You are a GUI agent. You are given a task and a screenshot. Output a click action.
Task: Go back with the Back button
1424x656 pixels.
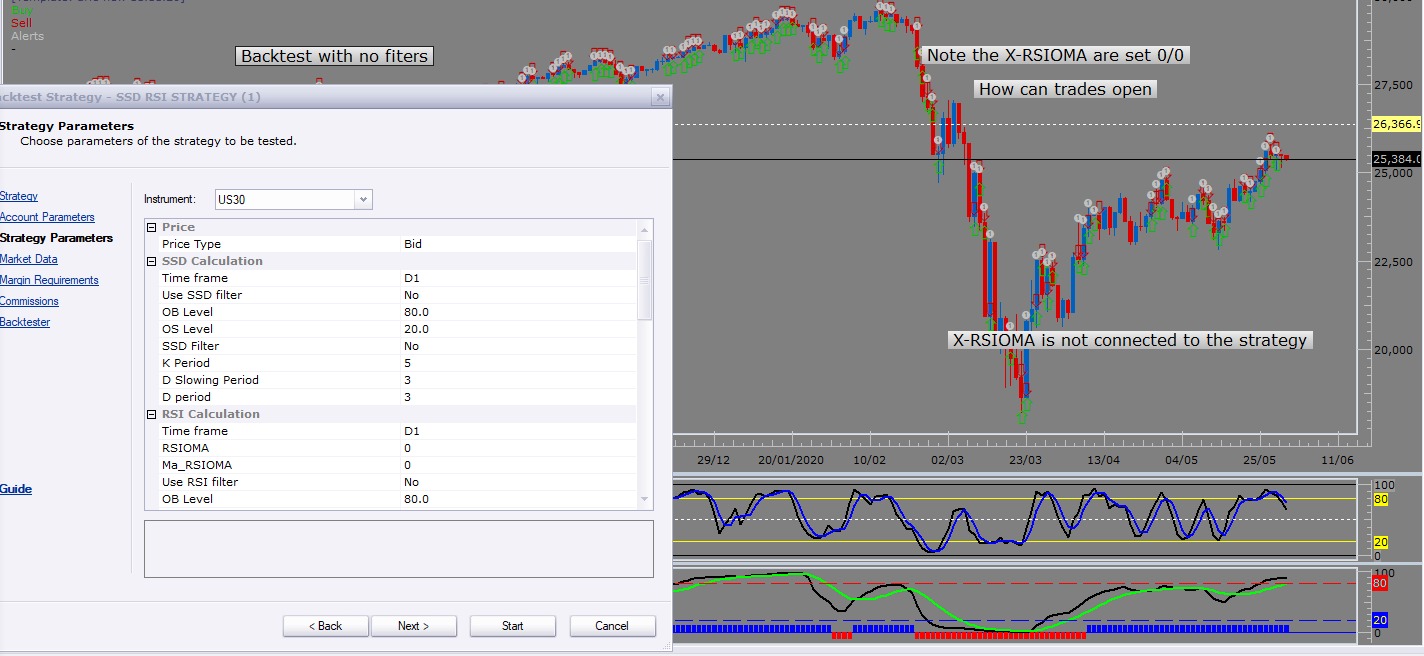326,626
